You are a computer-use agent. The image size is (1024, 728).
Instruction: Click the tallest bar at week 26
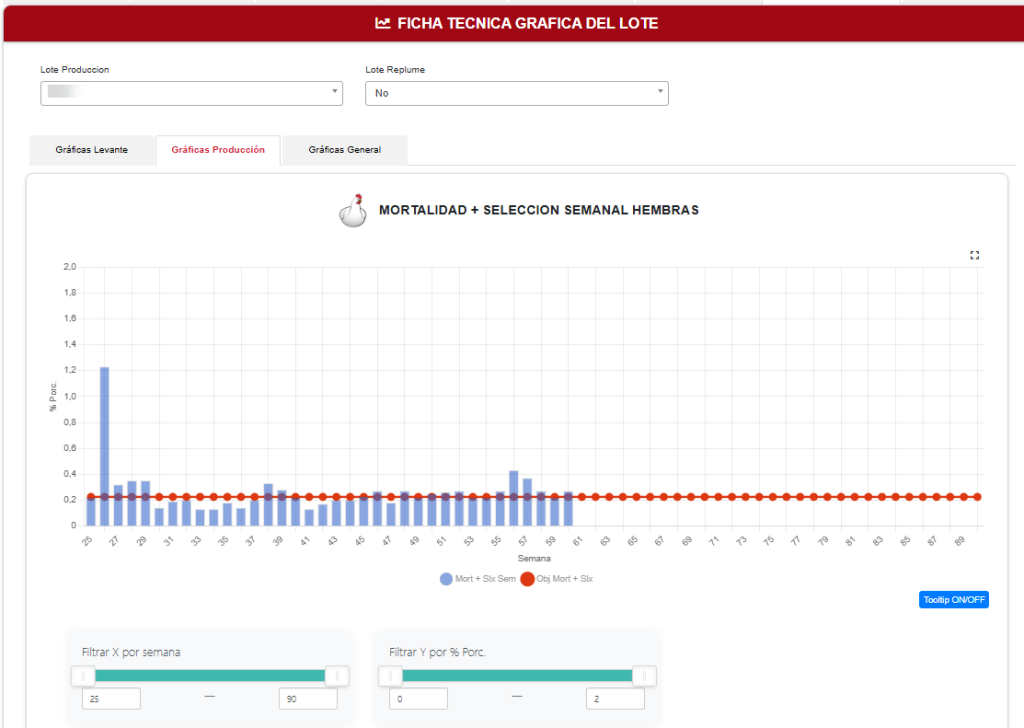(x=104, y=446)
